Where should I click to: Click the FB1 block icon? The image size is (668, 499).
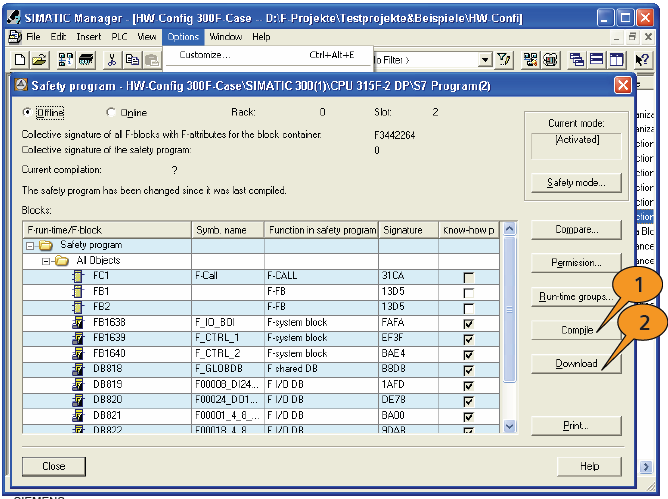point(78,292)
